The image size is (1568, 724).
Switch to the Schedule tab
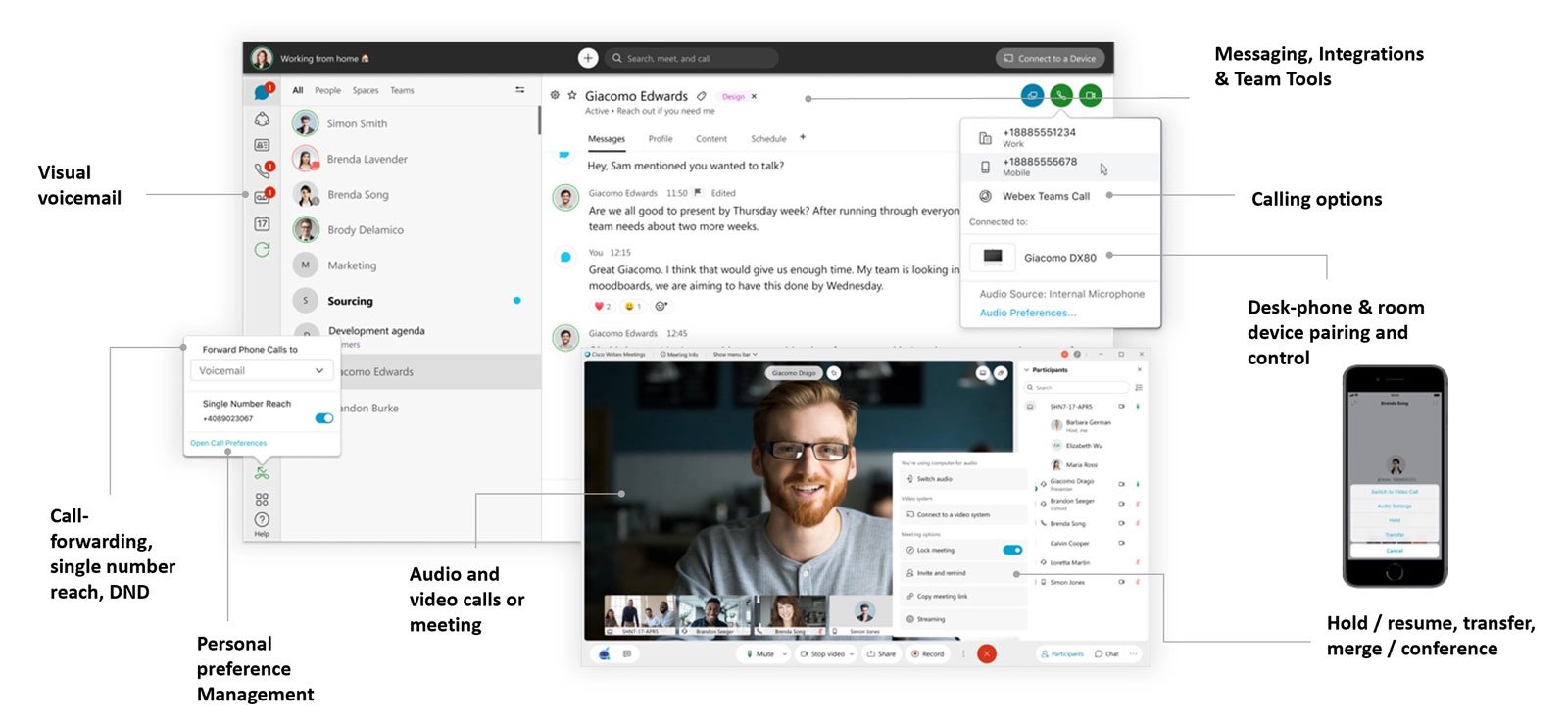pyautogui.click(x=768, y=139)
